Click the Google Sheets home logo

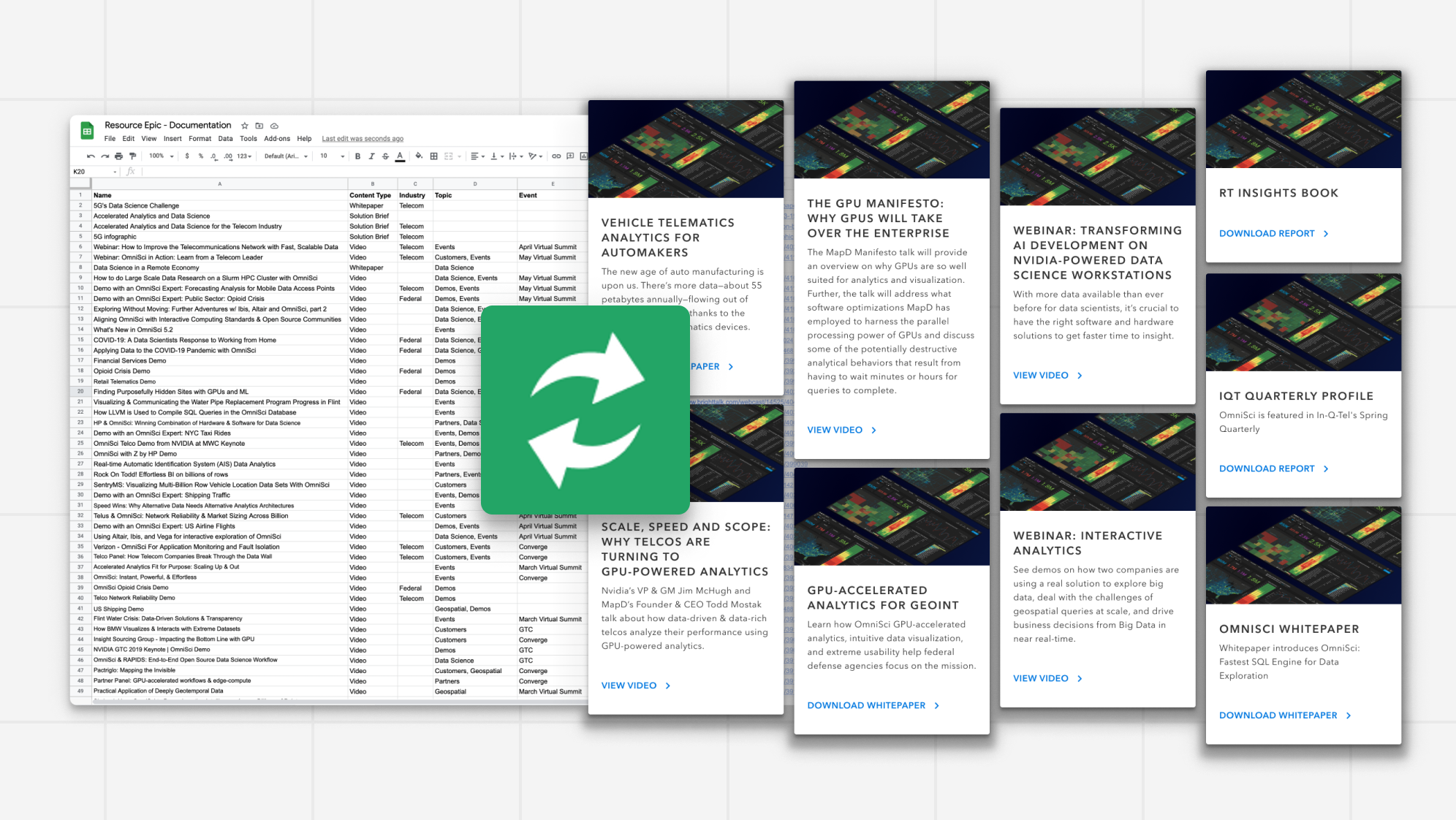pos(87,131)
